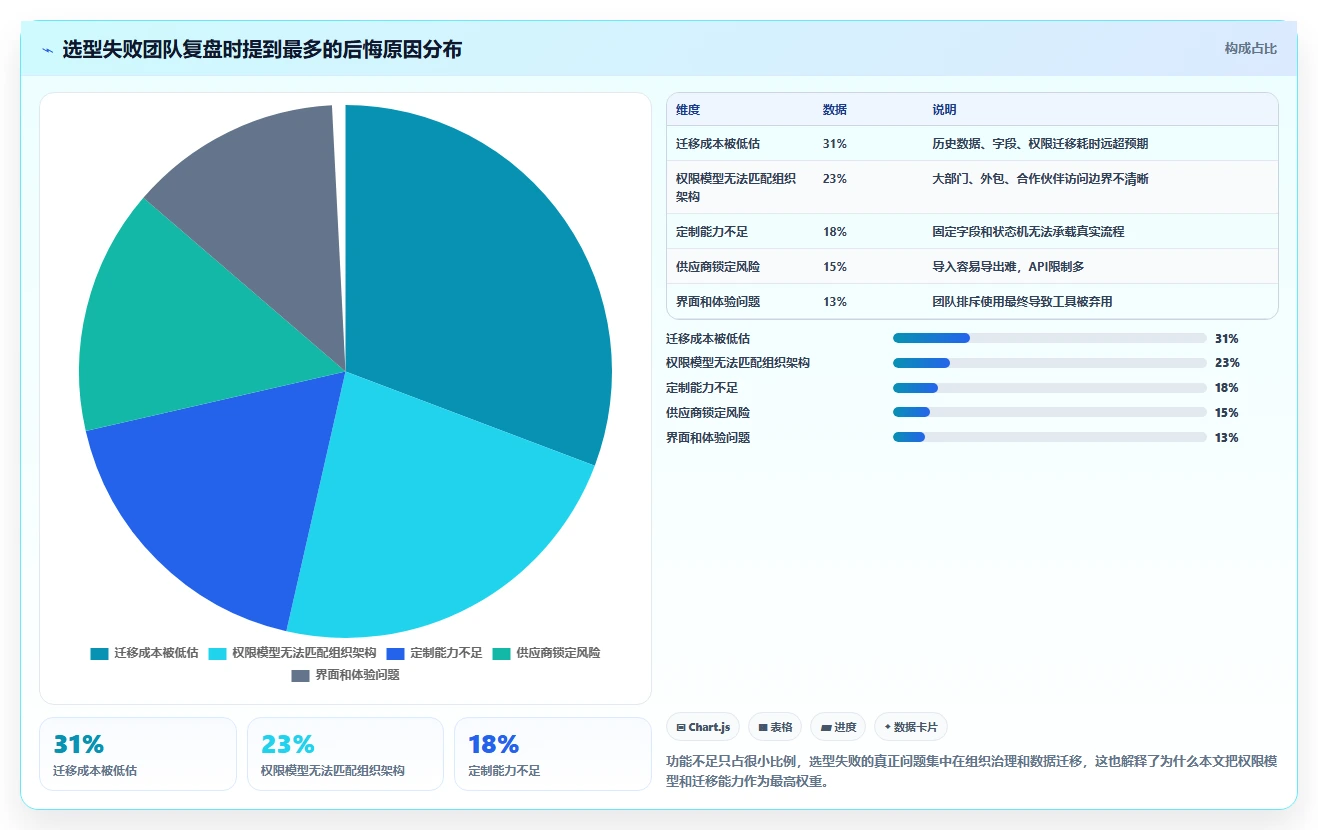The height and width of the screenshot is (830, 1318).
Task: Click the 供应商锁定风险 progress row label
Action: (708, 413)
